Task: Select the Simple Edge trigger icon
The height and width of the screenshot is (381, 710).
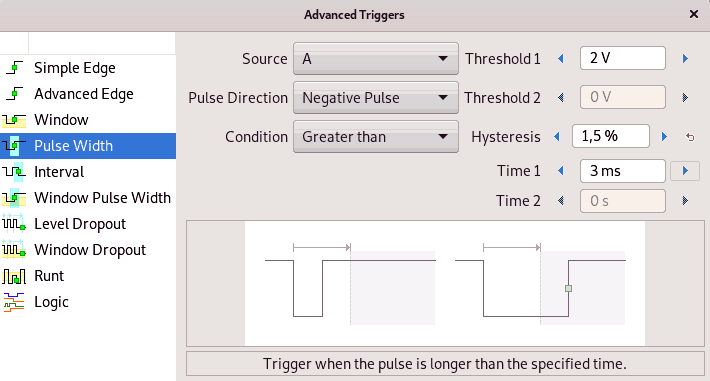Action: [x=14, y=68]
